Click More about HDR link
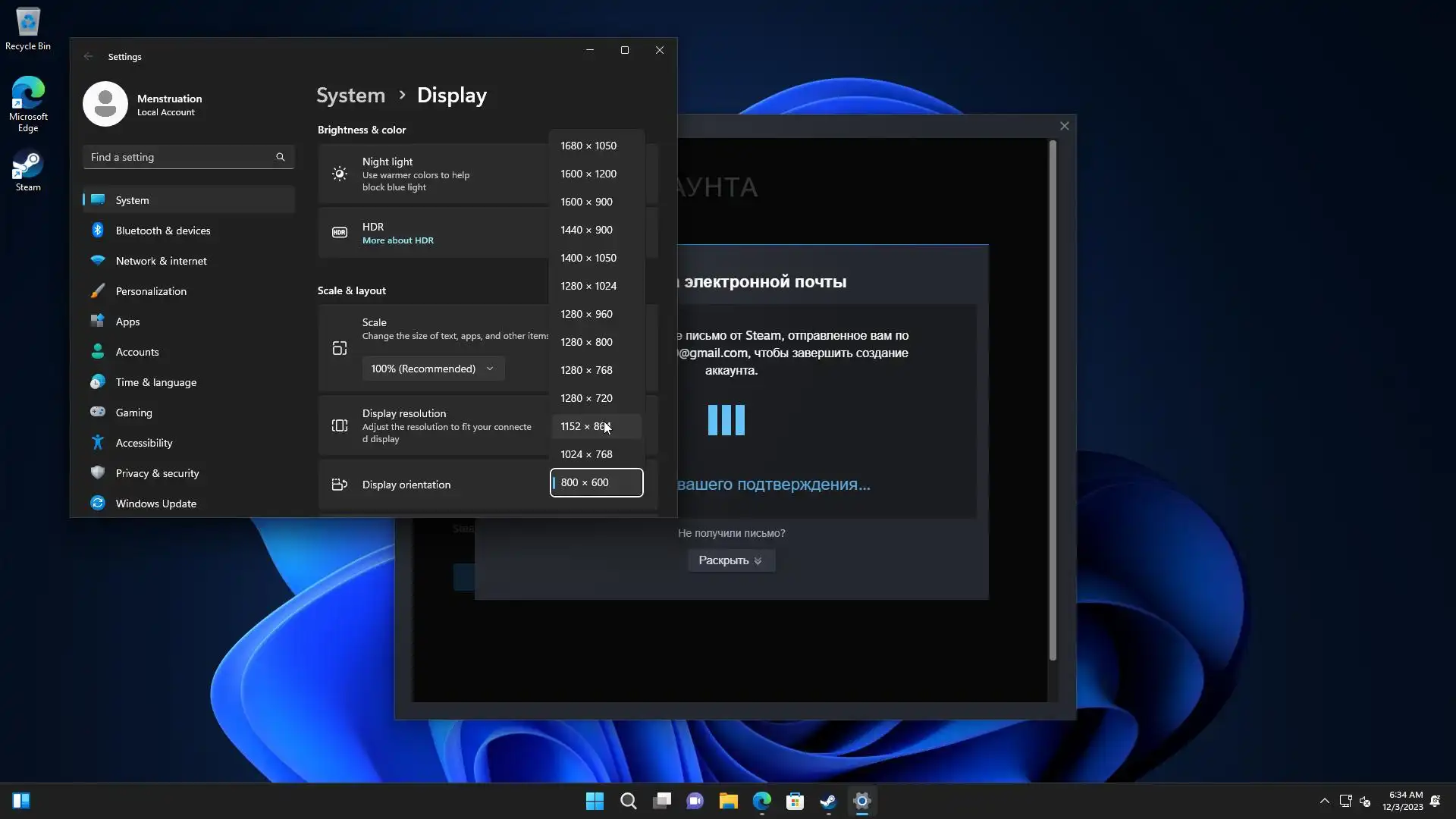 tap(397, 240)
